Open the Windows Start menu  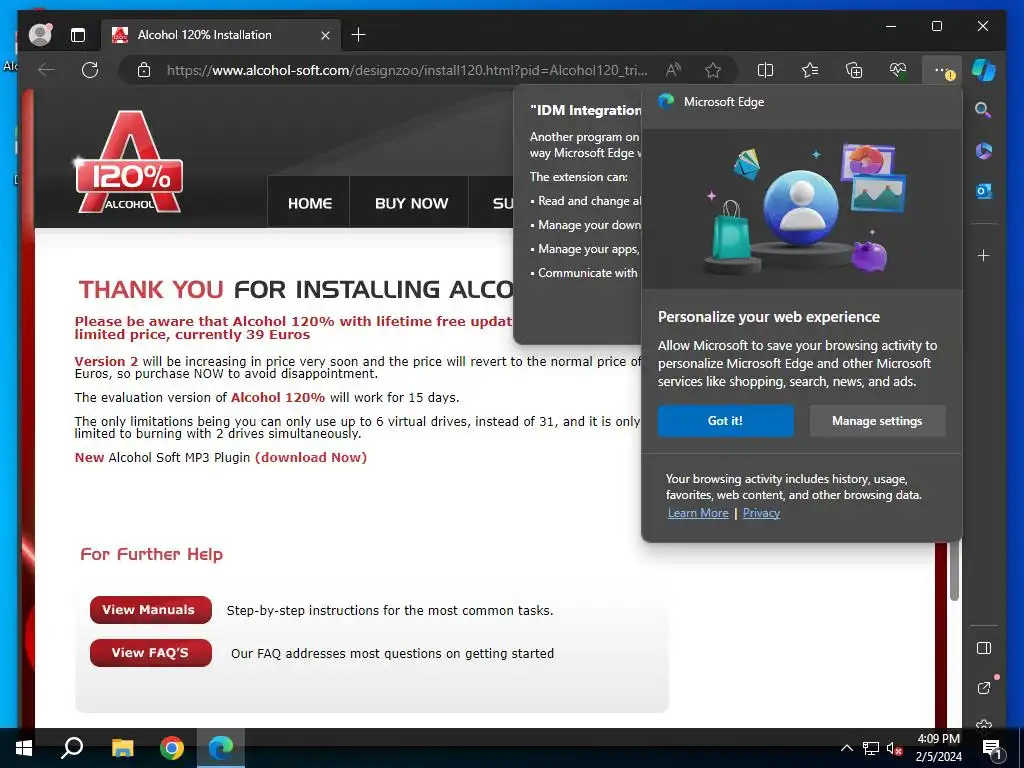[x=24, y=748]
